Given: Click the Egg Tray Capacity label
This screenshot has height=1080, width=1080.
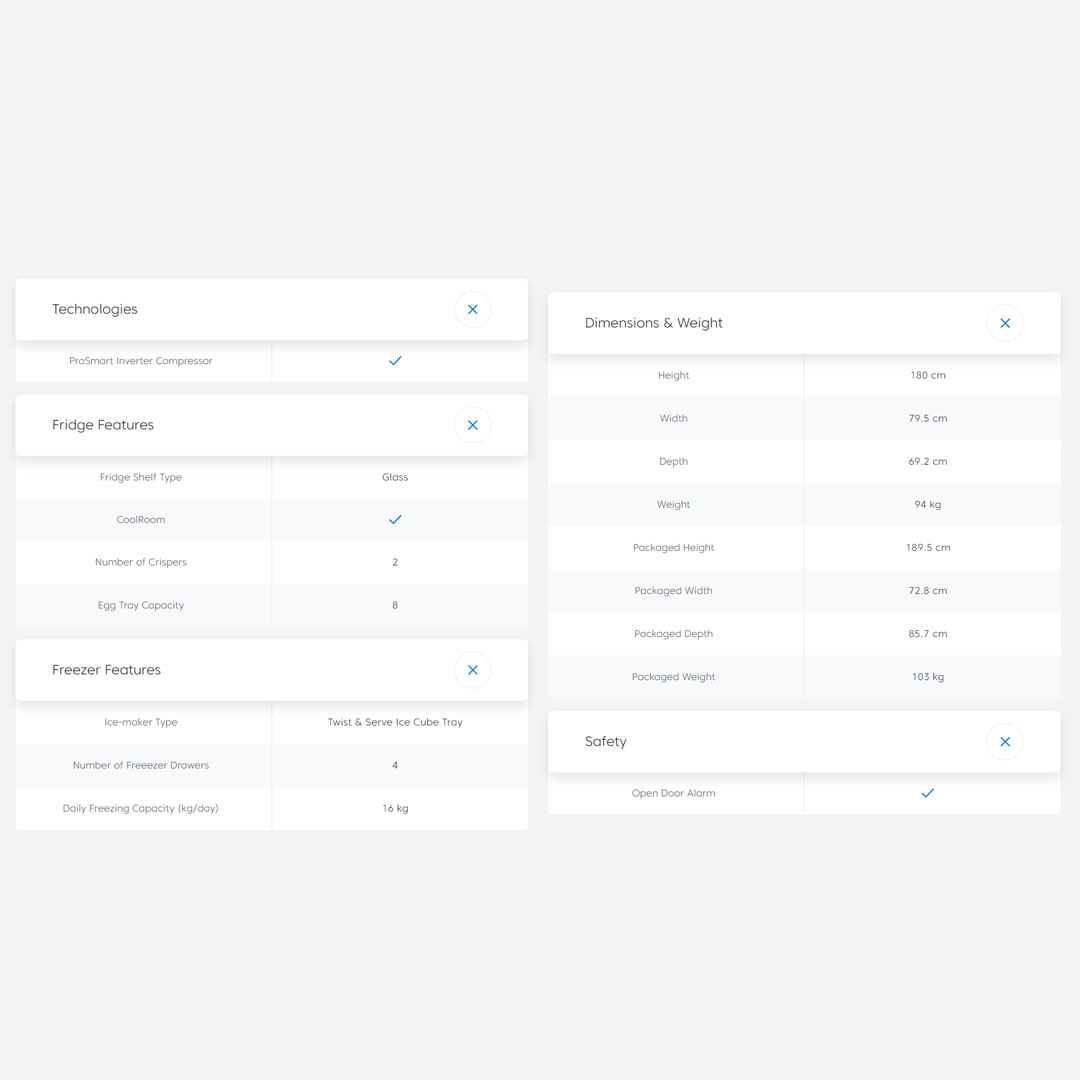Looking at the screenshot, I should [141, 605].
